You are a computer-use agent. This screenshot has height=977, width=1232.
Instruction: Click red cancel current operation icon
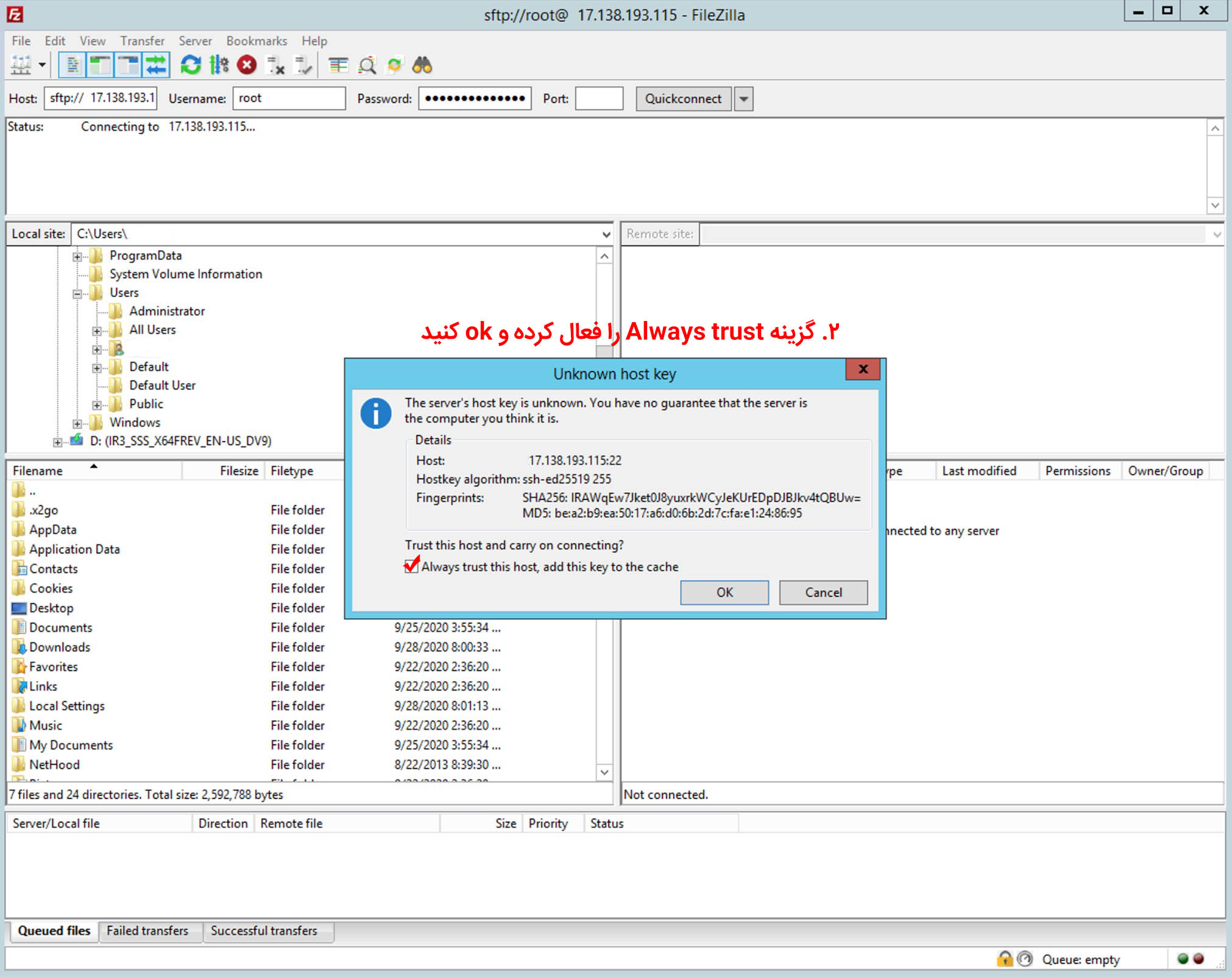247,65
